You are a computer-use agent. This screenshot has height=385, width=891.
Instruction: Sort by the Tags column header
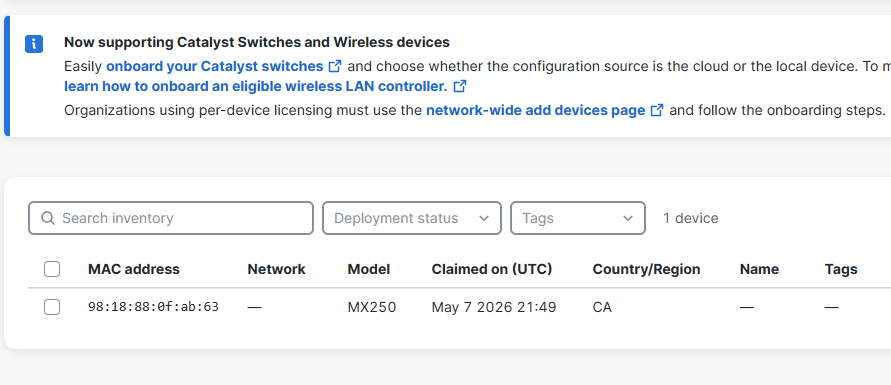[x=841, y=269]
